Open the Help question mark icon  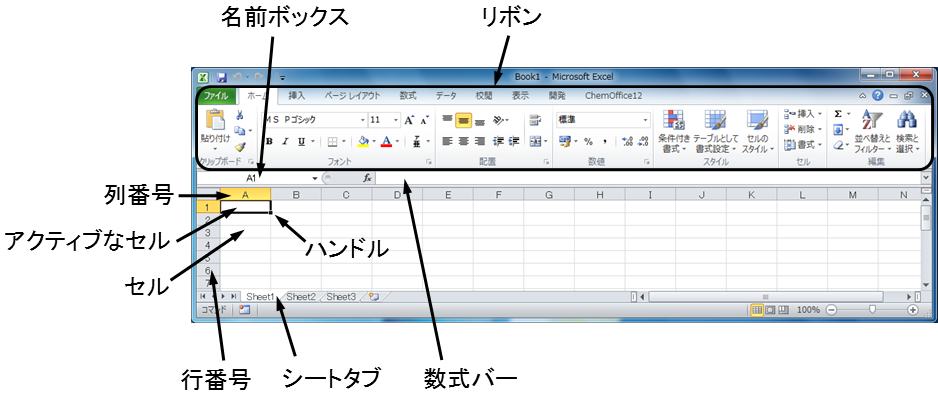click(878, 95)
